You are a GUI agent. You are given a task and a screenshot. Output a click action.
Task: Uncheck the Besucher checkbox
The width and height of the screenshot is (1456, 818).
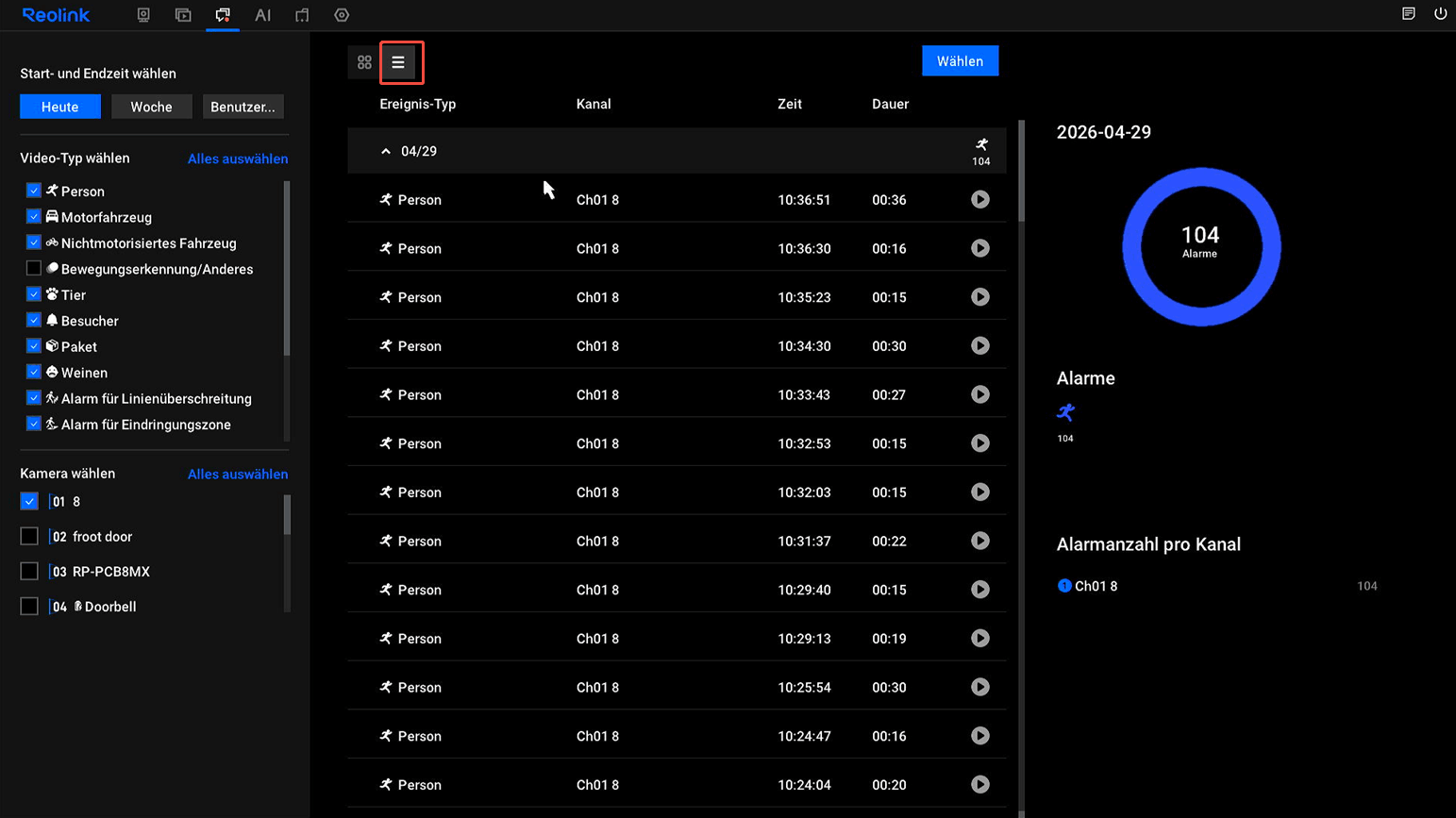pos(34,320)
